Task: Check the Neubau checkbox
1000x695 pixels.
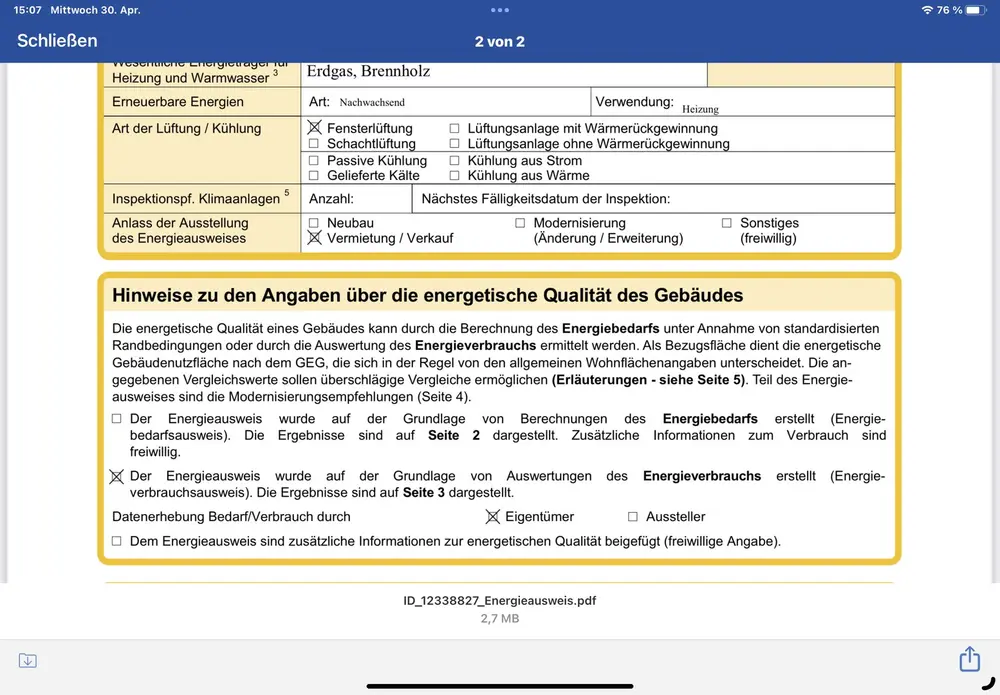Action: click(313, 223)
